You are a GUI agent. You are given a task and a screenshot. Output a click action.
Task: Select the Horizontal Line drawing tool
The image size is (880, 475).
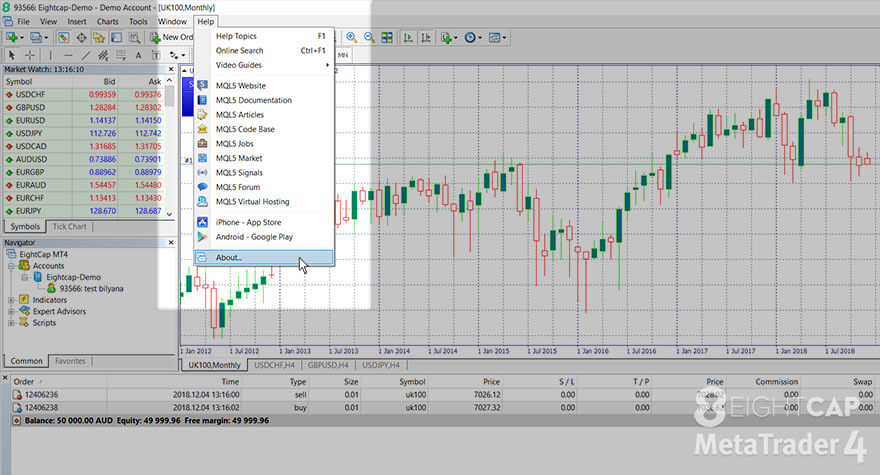click(68, 55)
